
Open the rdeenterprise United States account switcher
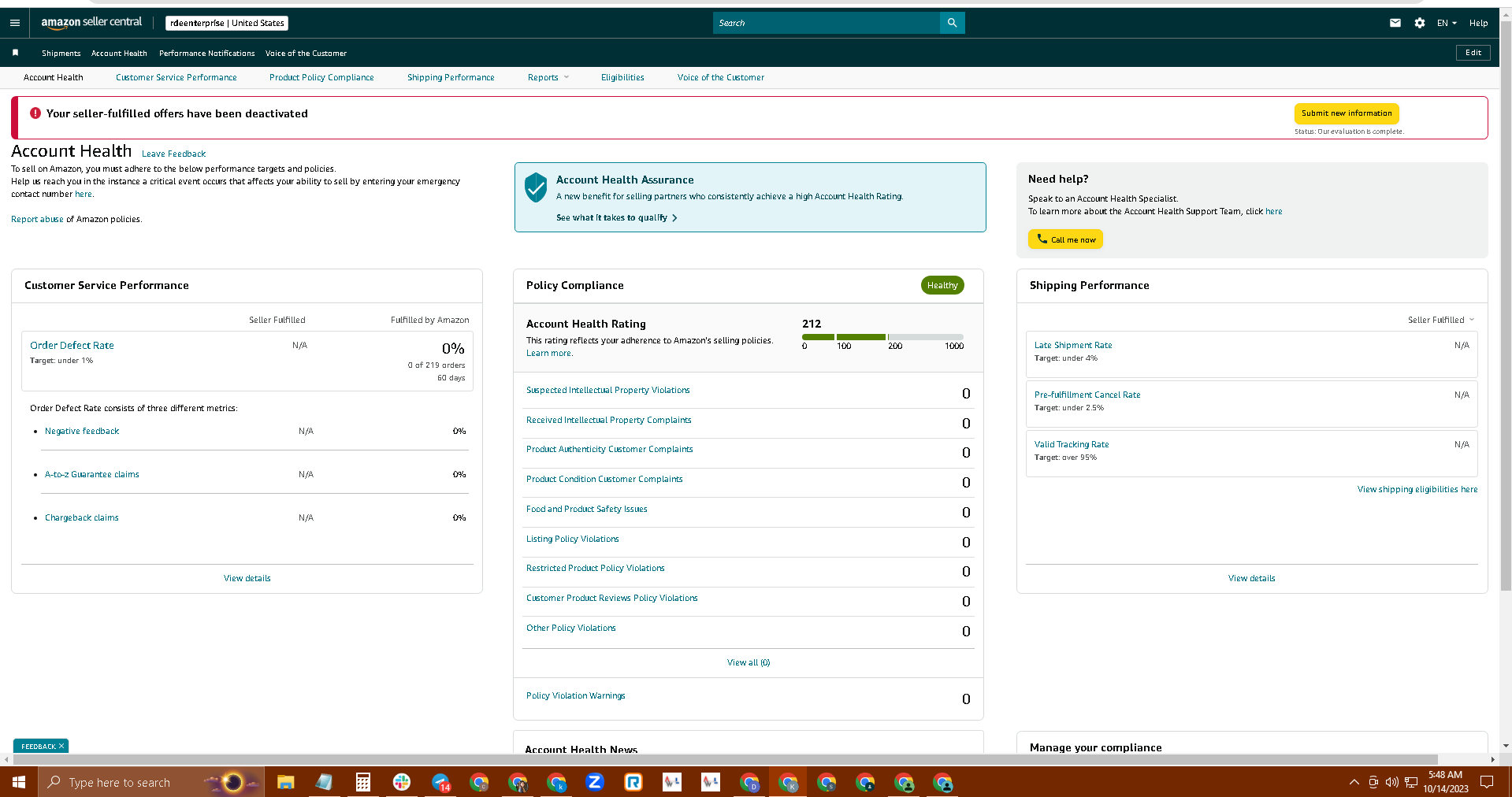tap(227, 23)
